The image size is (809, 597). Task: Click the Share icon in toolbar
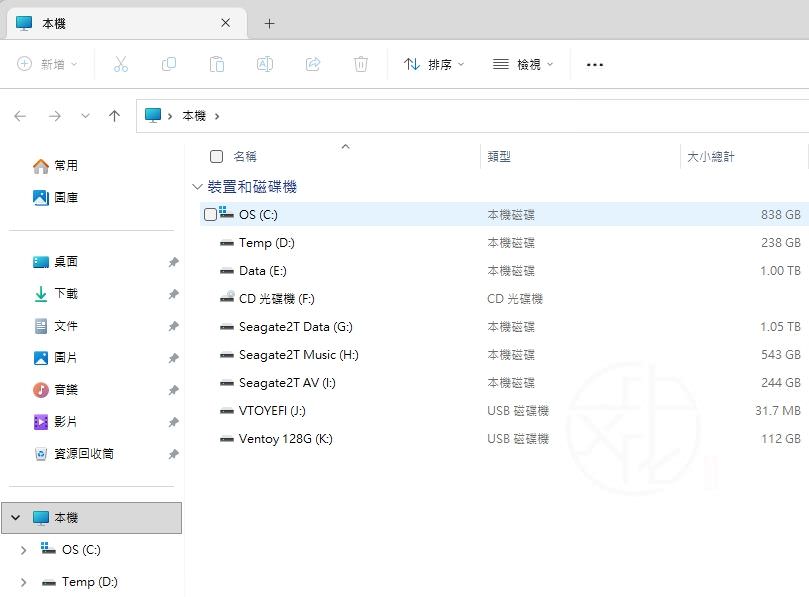point(313,64)
